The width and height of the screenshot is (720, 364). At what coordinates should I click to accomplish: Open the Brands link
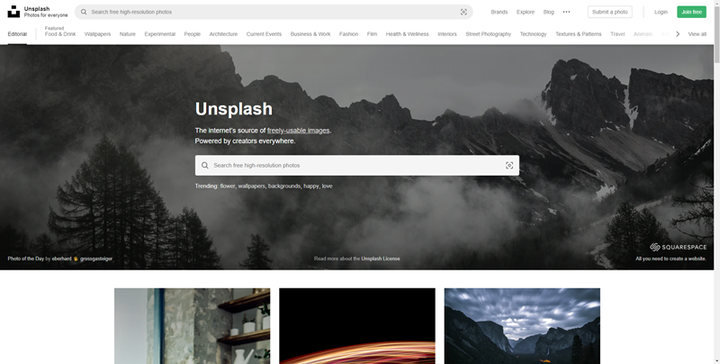(499, 12)
